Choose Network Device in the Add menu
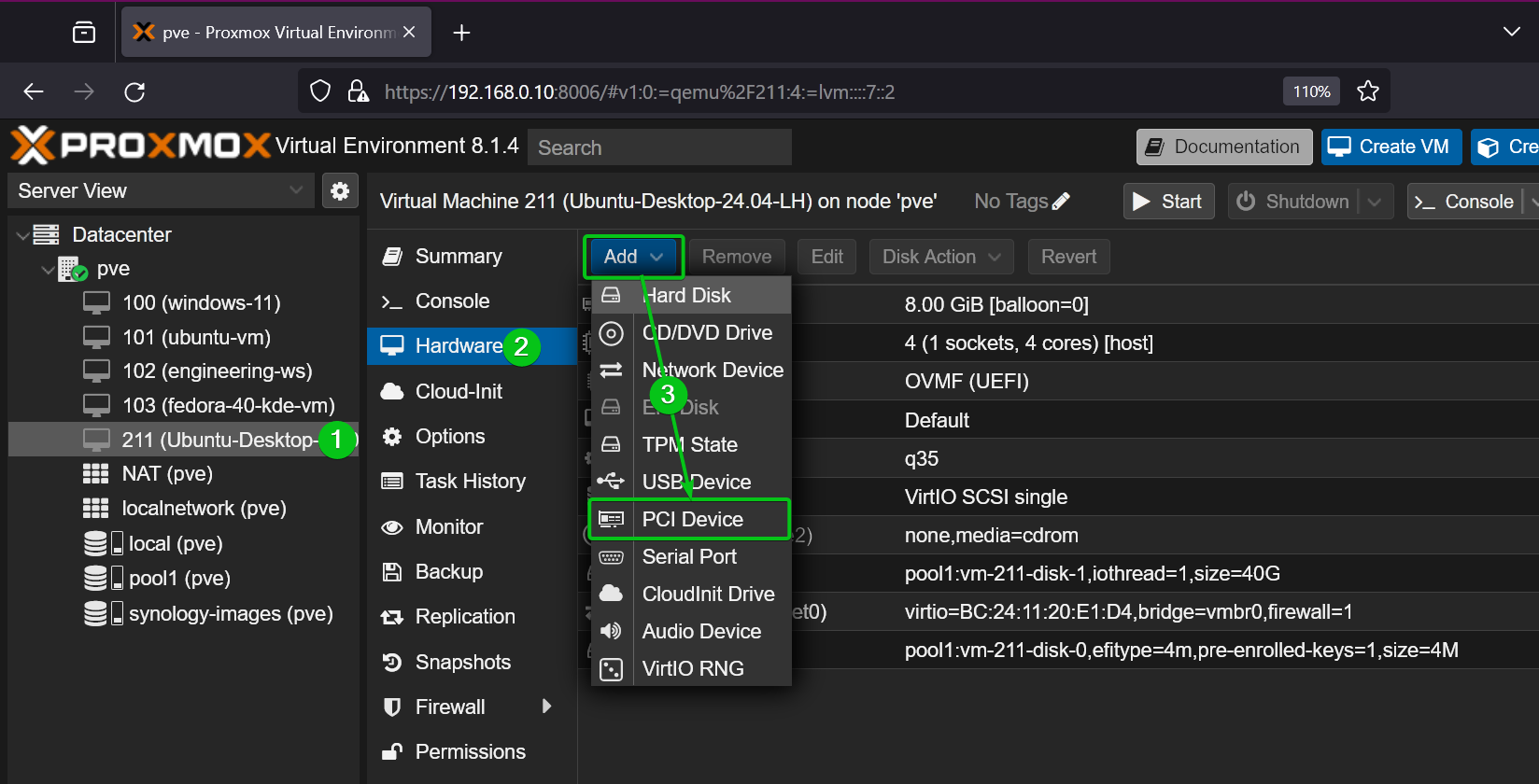1539x784 pixels. 692,370
